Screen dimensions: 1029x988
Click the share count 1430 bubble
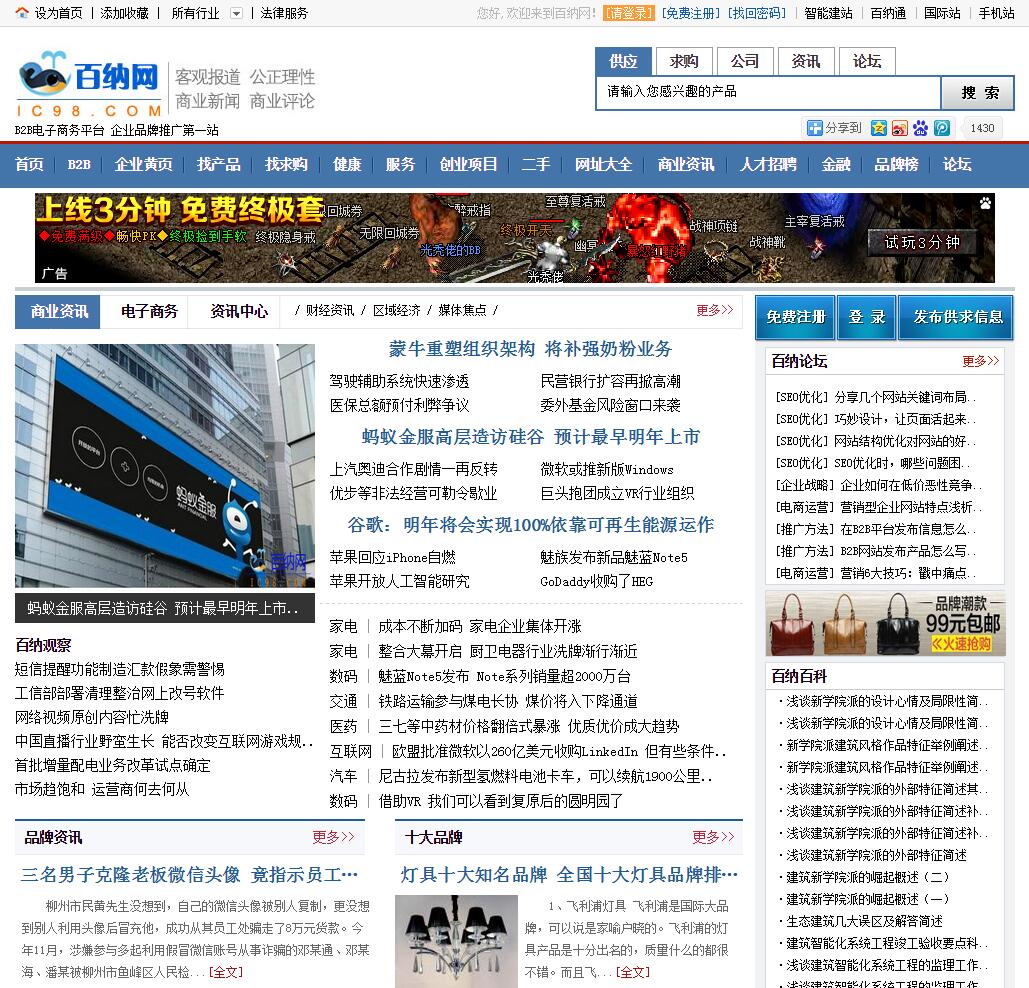(x=981, y=128)
